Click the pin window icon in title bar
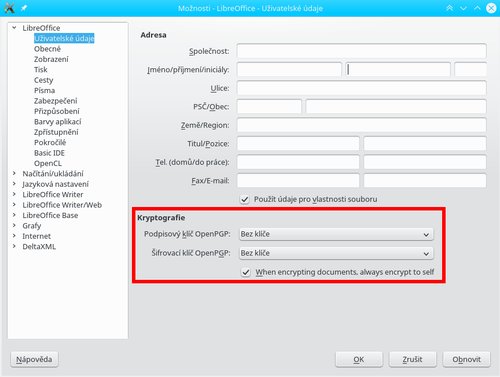This screenshot has width=500, height=377. tap(24, 8)
